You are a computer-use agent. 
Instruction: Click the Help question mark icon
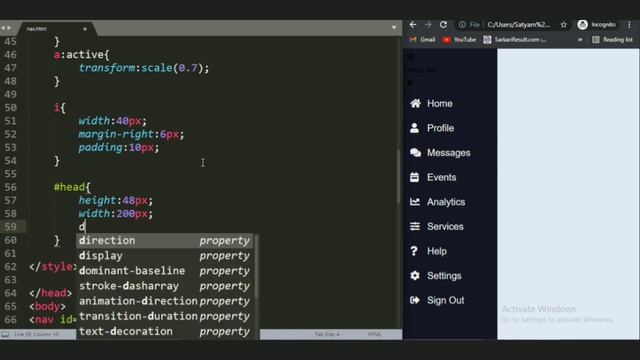click(x=414, y=251)
